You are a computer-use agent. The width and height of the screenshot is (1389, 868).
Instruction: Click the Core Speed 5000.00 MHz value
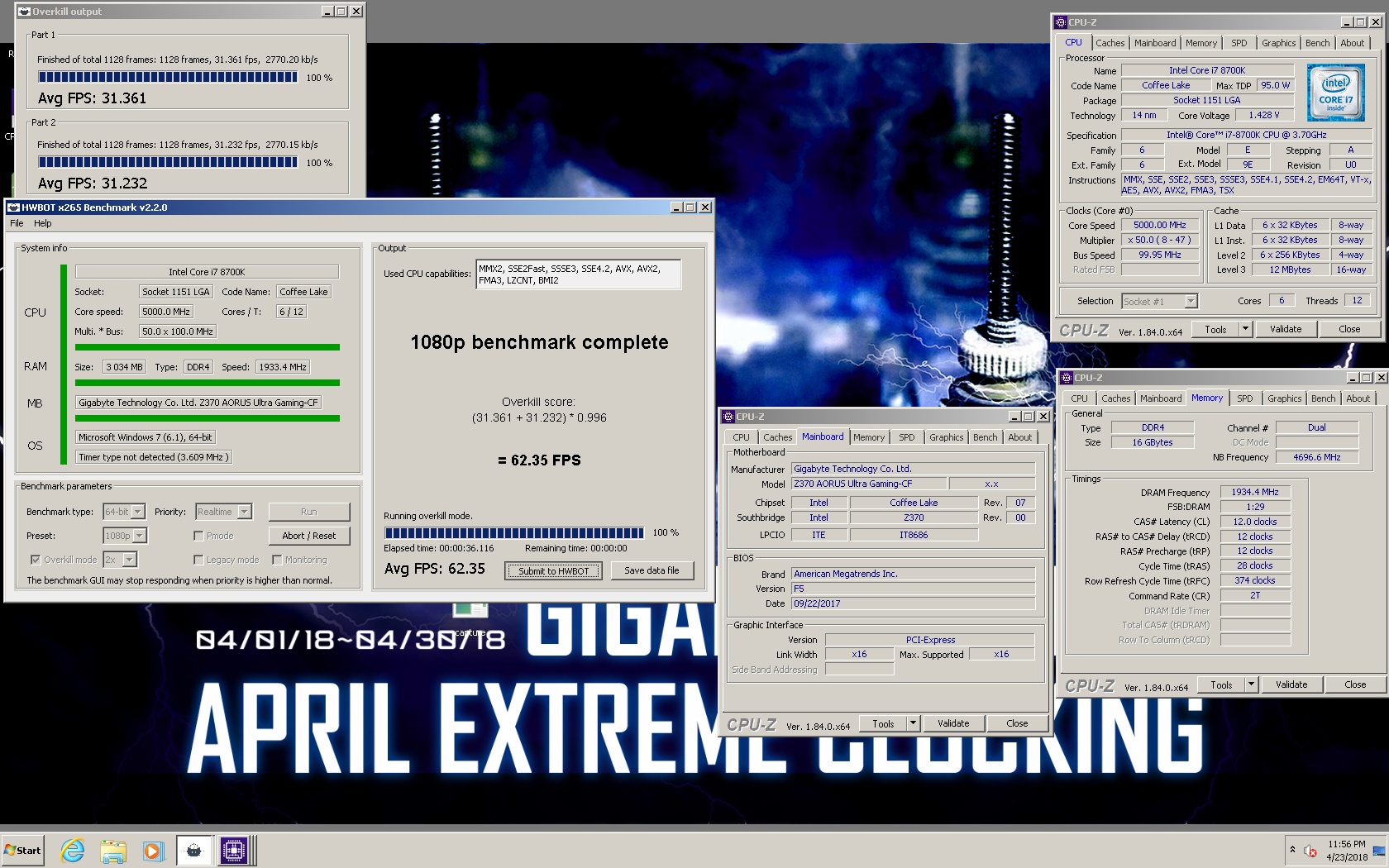coord(1159,225)
